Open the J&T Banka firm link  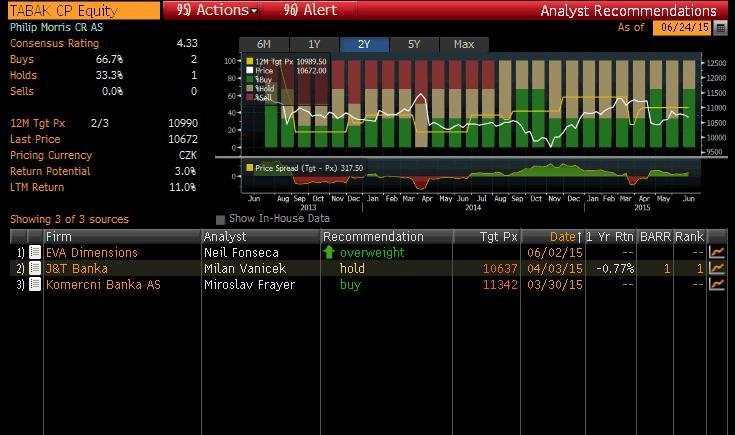77,269
